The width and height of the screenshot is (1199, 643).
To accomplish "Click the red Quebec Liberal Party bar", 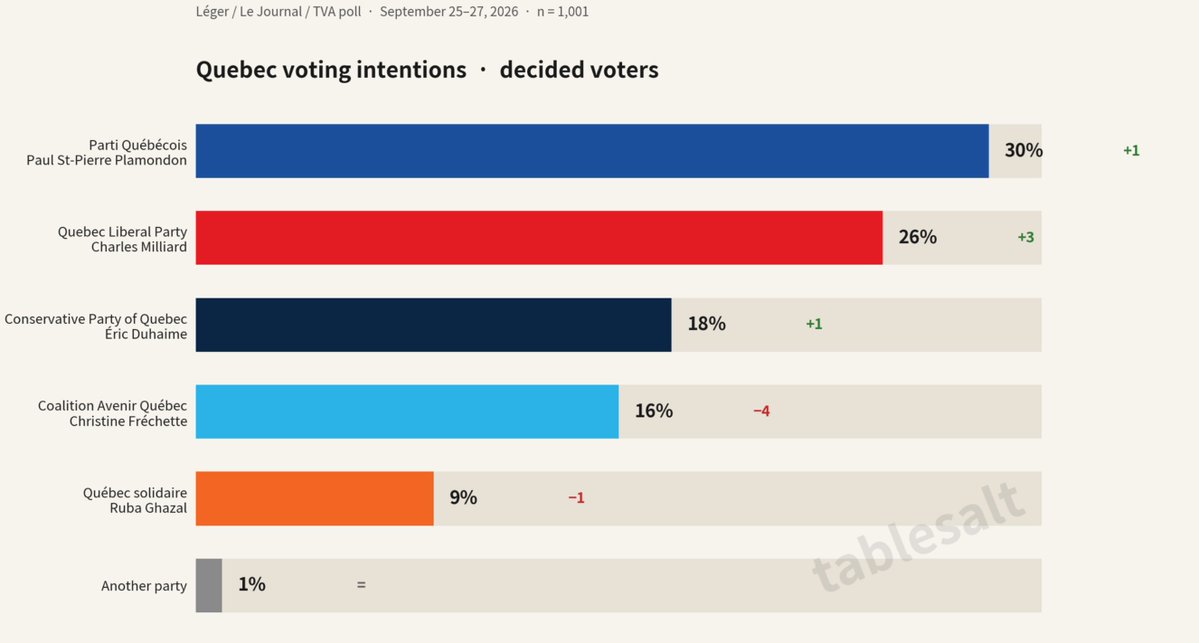I will (x=539, y=238).
